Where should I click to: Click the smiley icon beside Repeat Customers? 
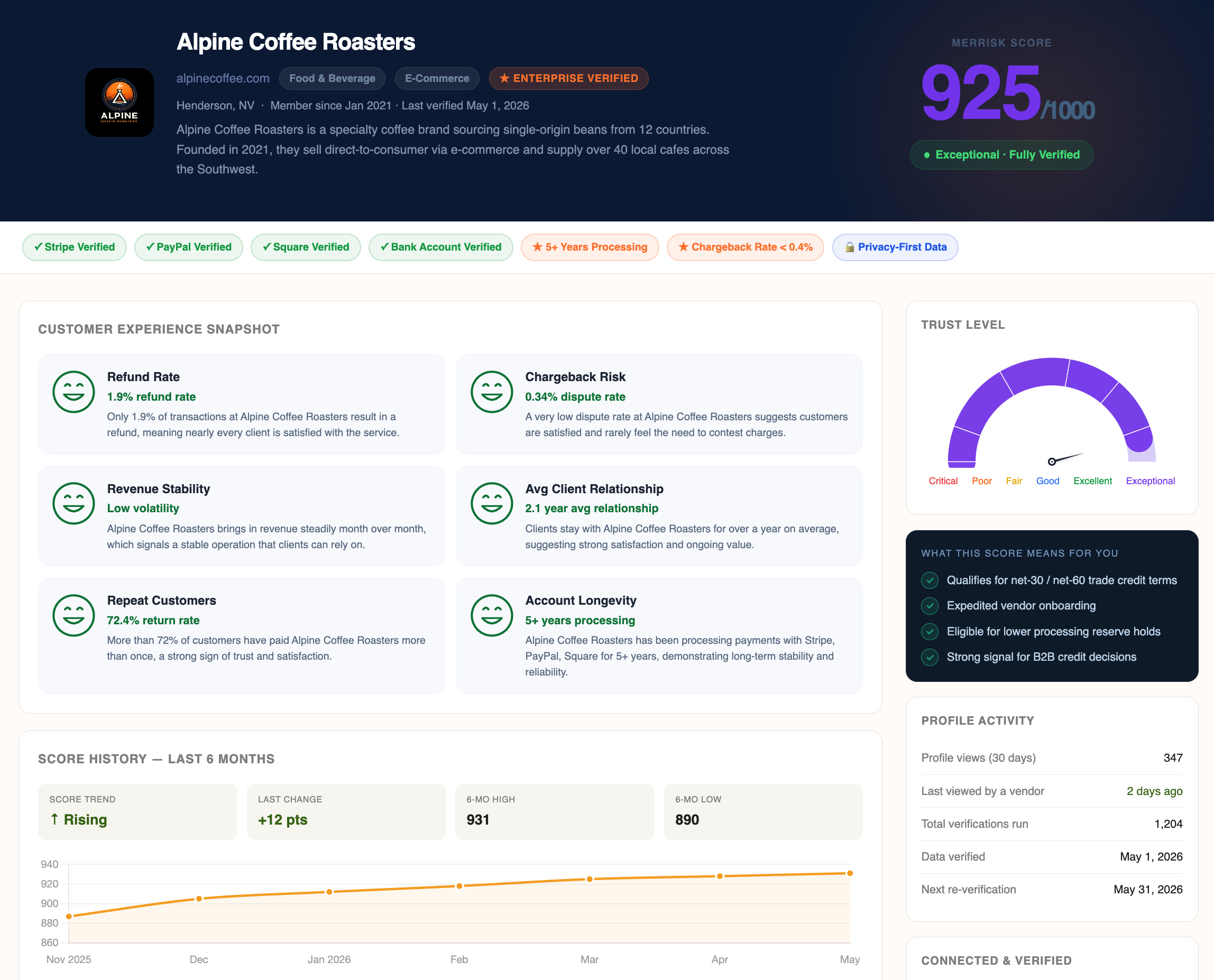coord(73,615)
